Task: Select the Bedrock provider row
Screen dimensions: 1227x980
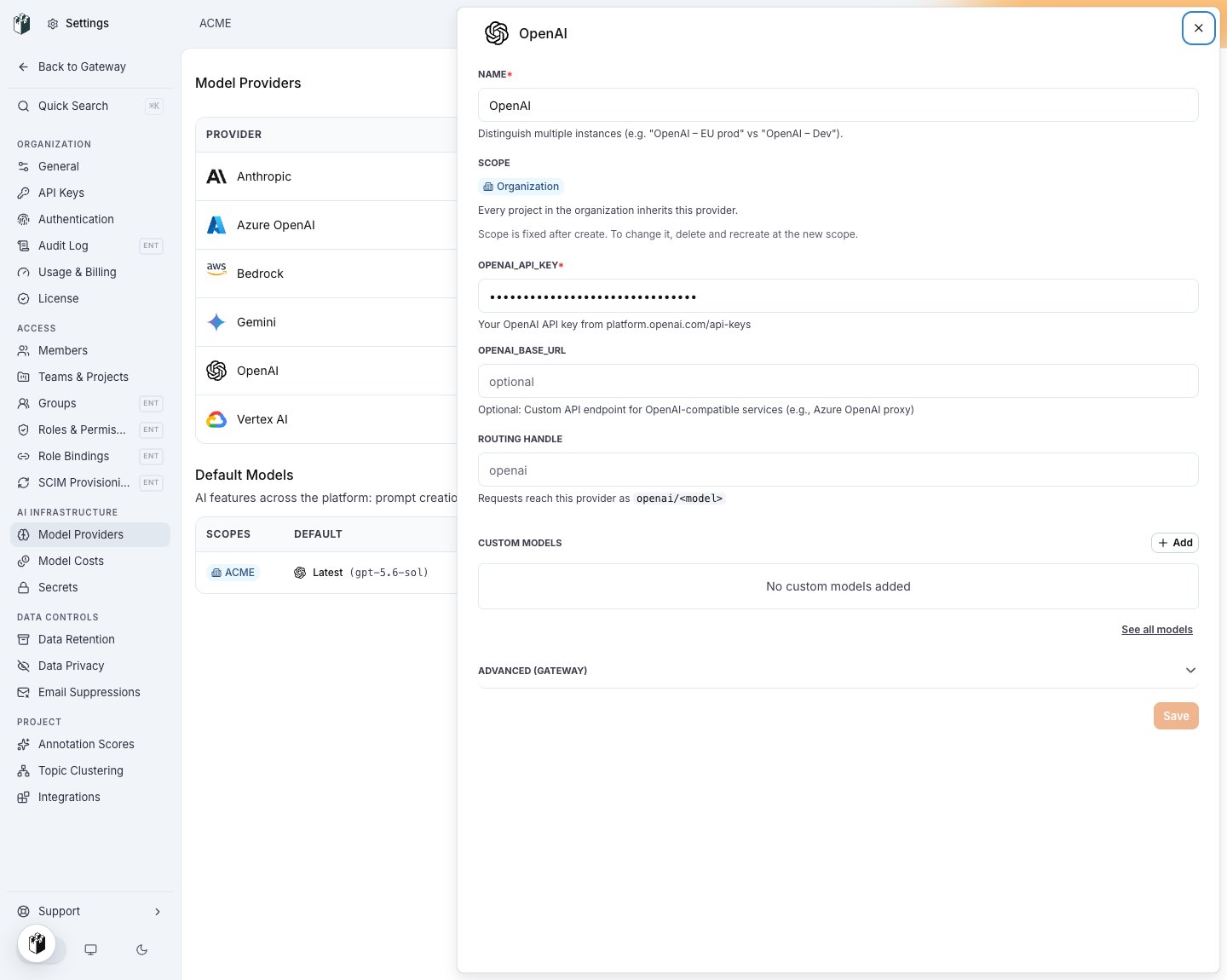Action: [327, 274]
